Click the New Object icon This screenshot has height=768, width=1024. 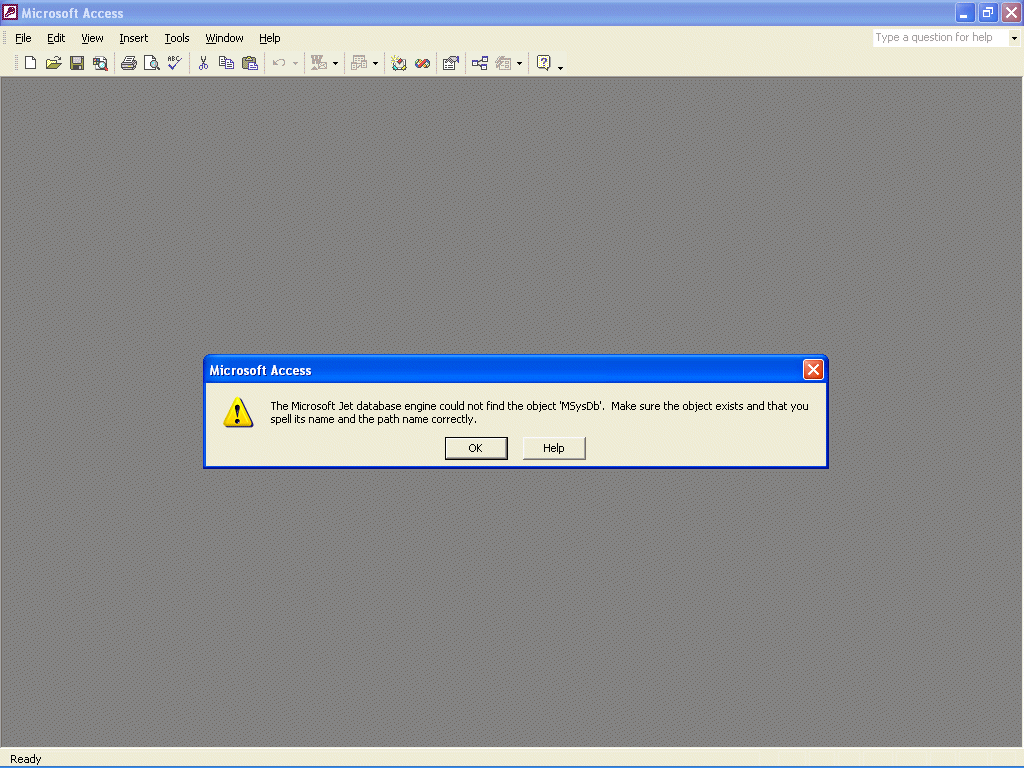pos(503,63)
